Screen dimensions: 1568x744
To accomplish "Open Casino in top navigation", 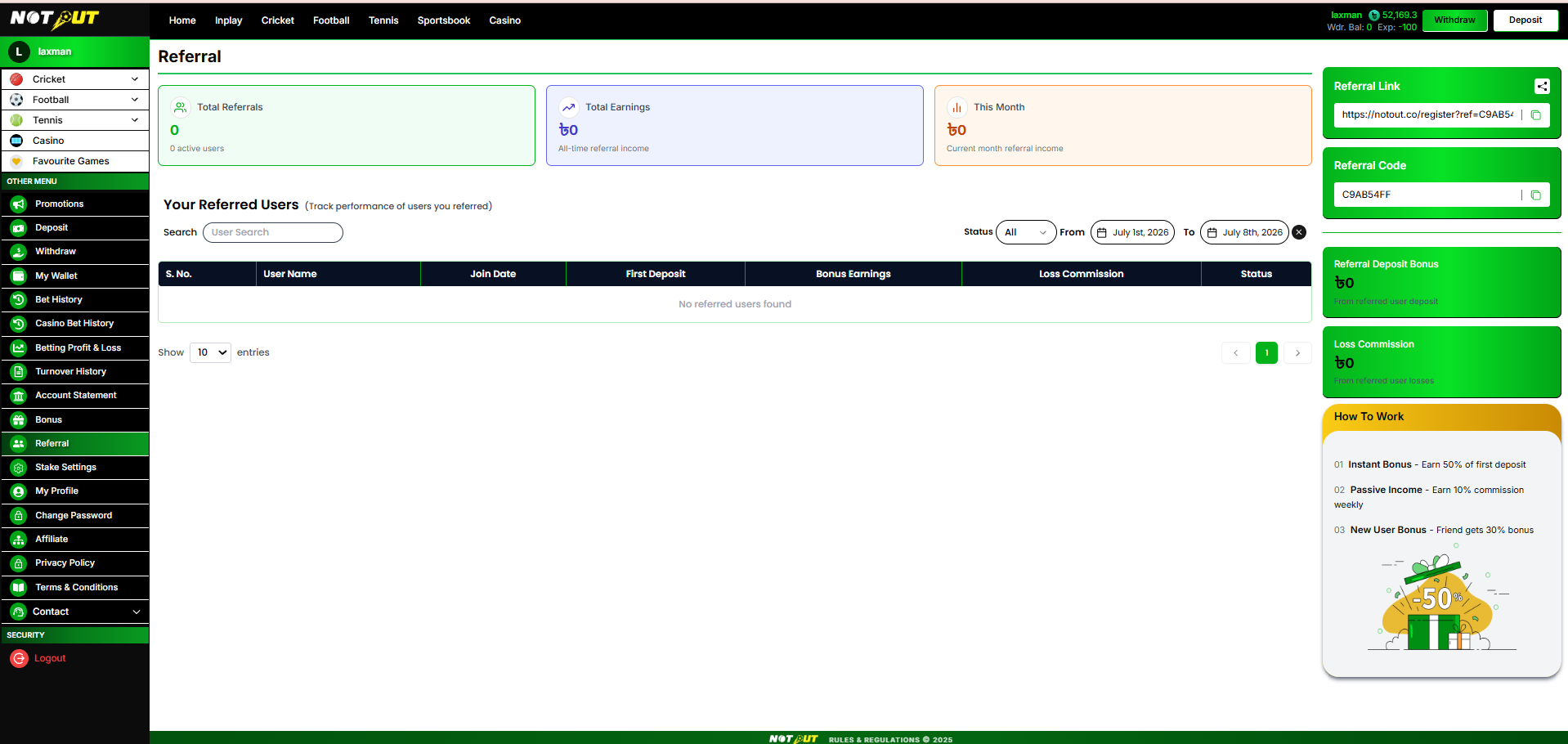I will [505, 20].
